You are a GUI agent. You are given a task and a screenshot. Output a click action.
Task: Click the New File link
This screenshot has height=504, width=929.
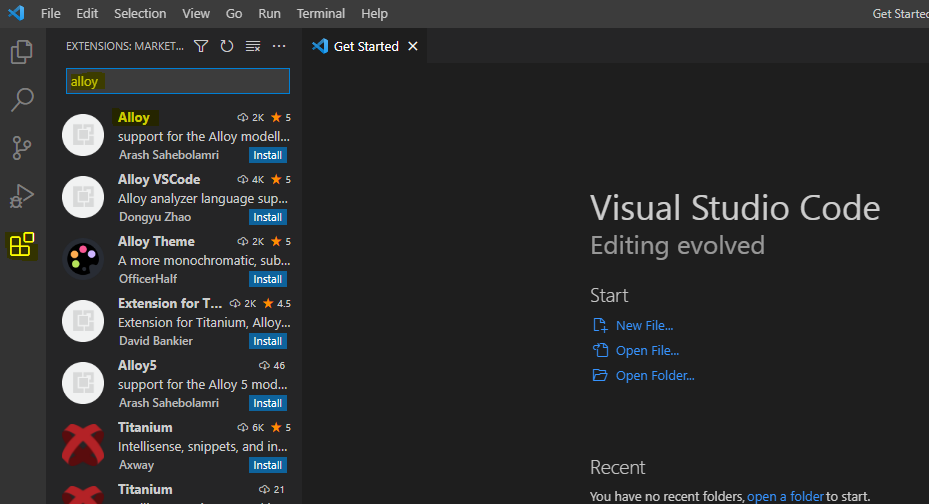point(644,325)
